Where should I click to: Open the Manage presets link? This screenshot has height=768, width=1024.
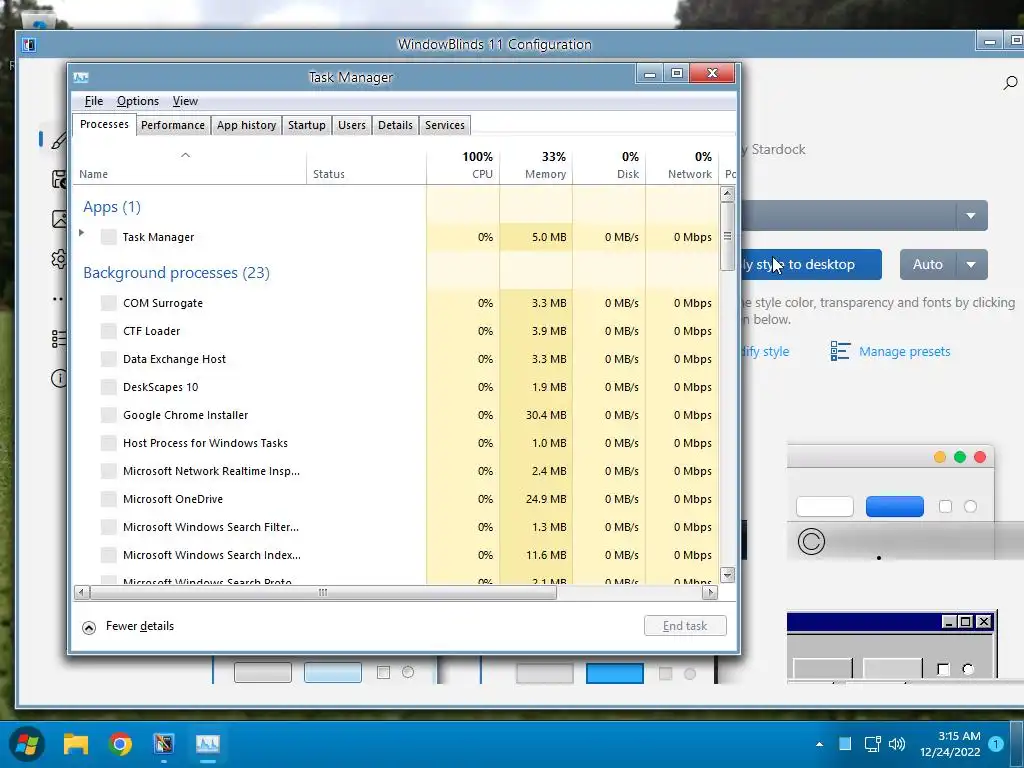pos(904,351)
